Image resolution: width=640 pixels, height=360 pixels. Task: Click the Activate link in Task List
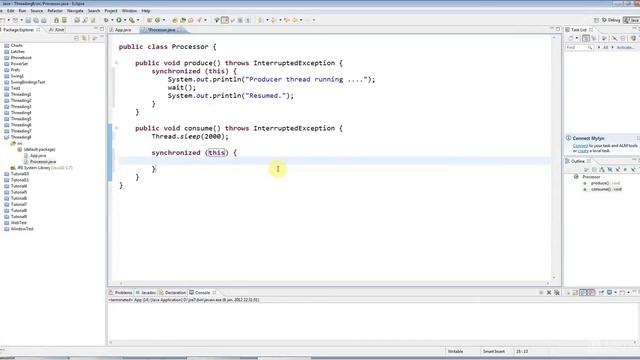click(x=625, y=47)
